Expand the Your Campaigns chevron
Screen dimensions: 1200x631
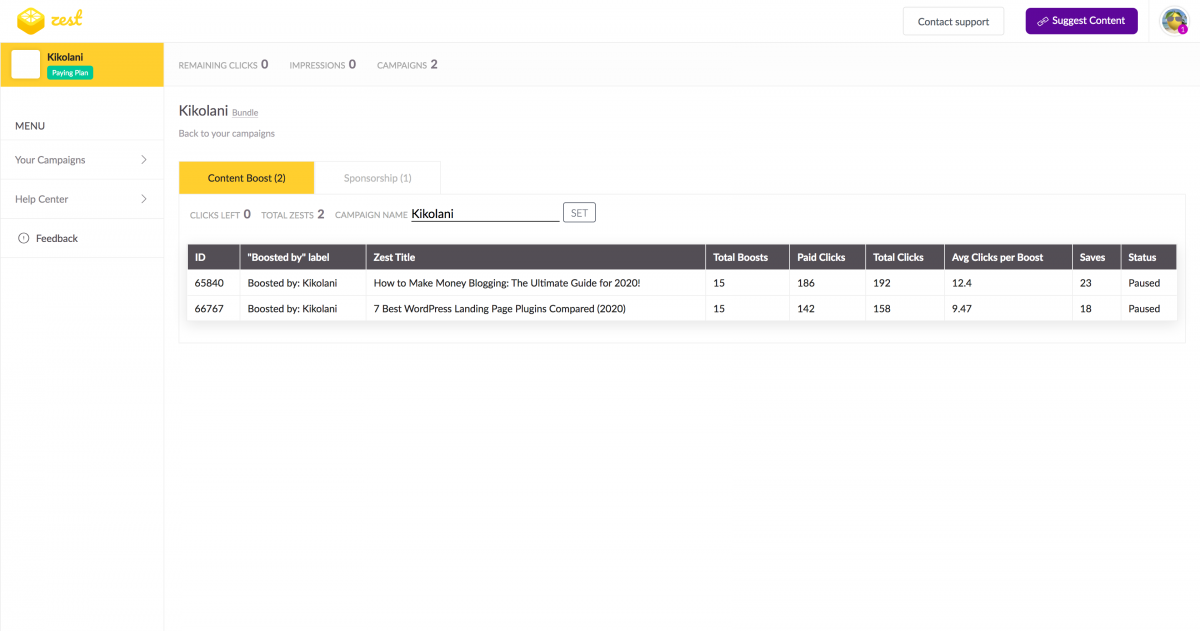(x=144, y=160)
